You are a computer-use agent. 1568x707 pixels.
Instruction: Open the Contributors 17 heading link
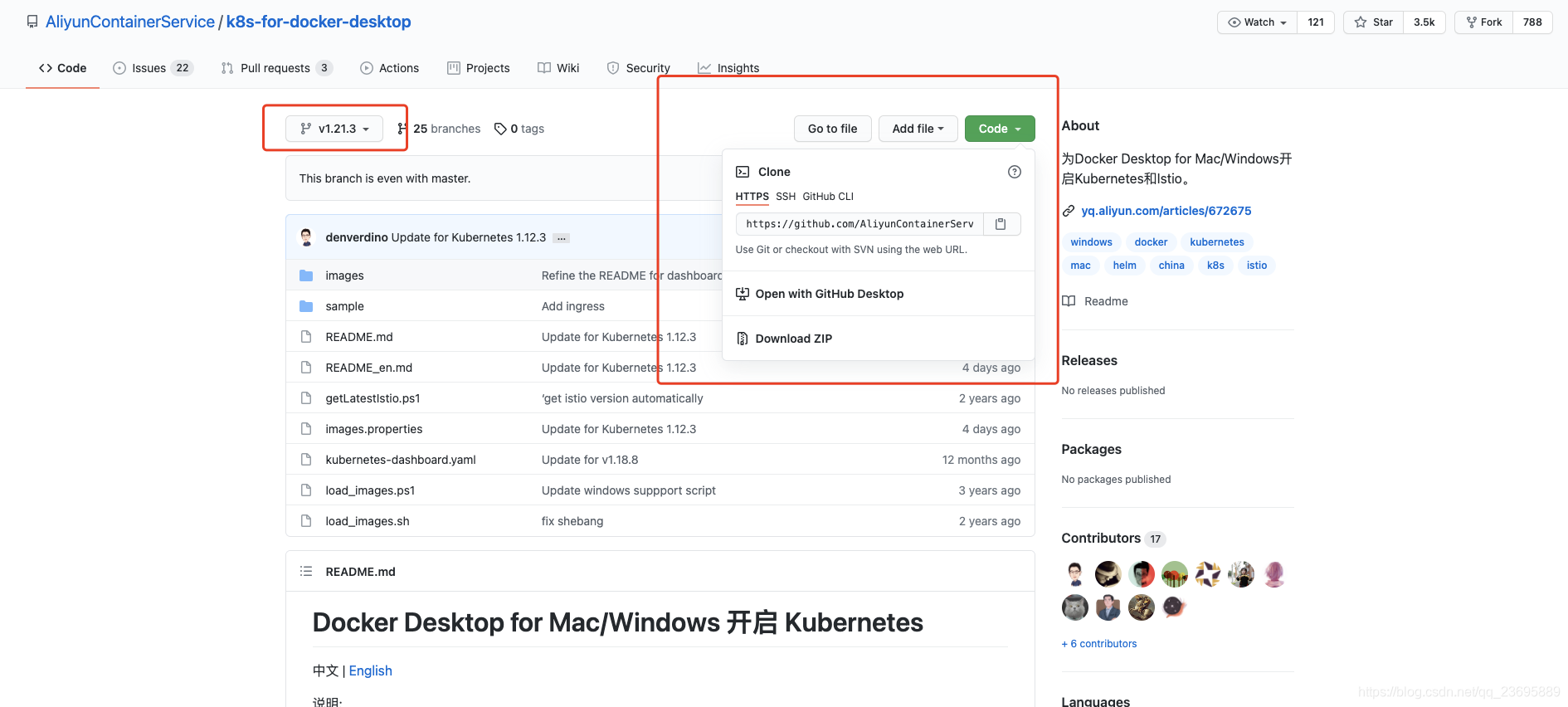(1113, 539)
